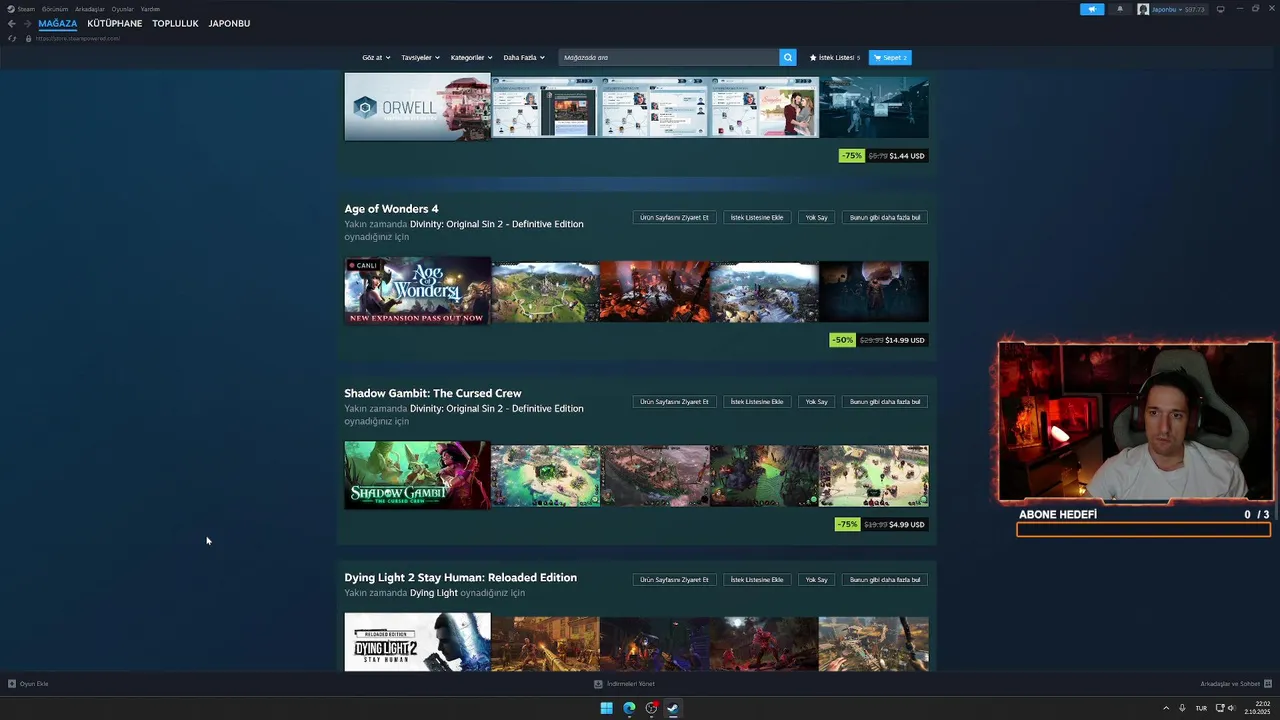The height and width of the screenshot is (720, 1280).
Task: Click the Mağazada ara search field
Action: (669, 58)
